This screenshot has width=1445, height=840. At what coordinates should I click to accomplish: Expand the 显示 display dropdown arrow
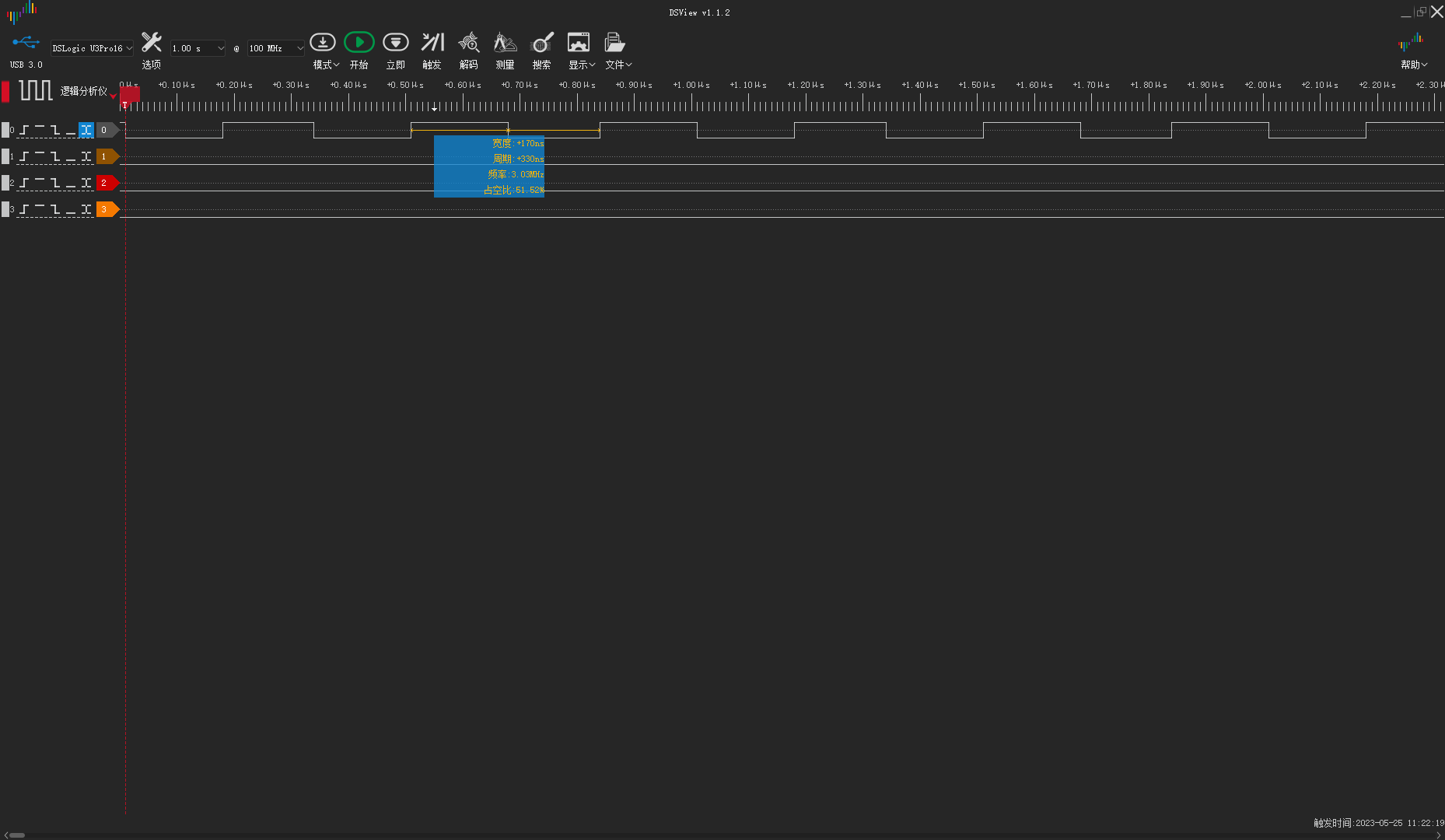[592, 65]
